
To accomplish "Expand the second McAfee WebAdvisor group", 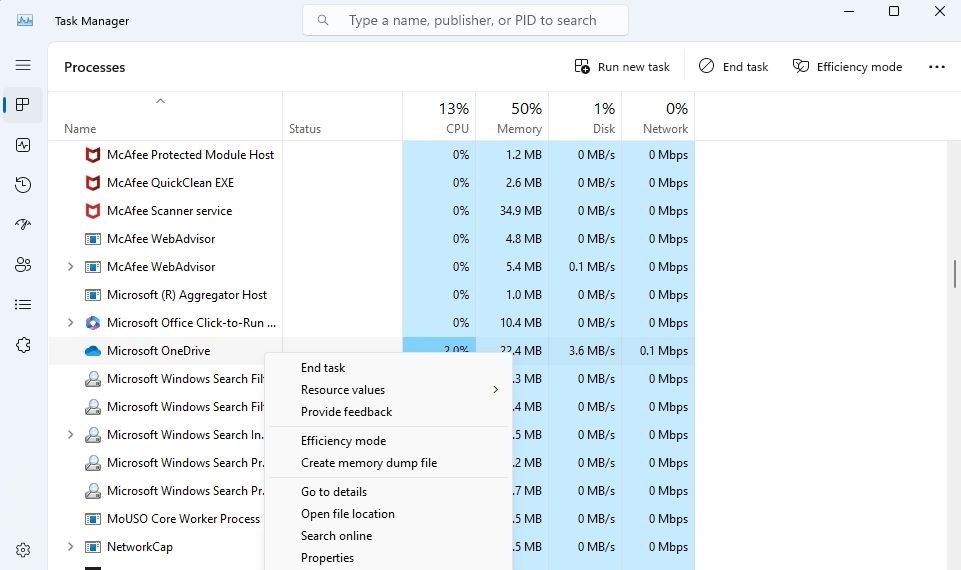I will click(x=70, y=267).
